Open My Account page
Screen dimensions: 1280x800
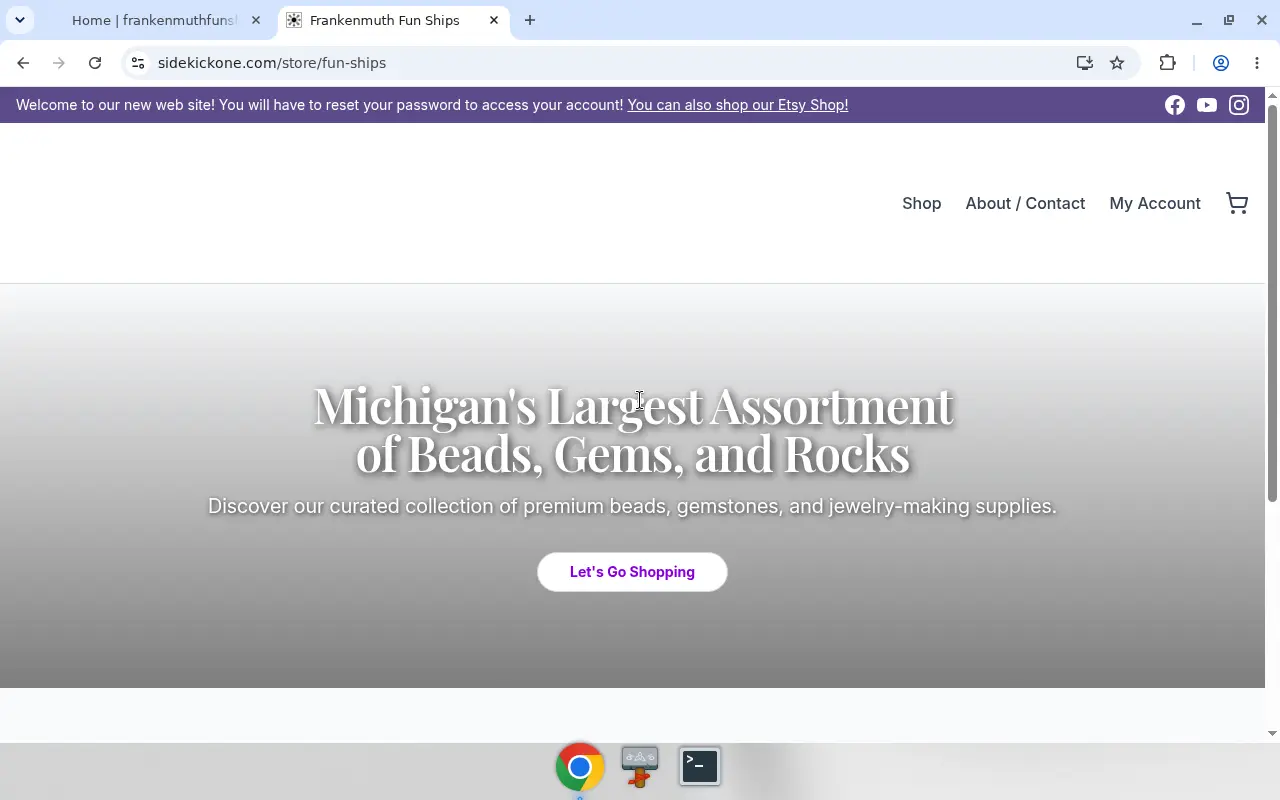coord(1155,203)
